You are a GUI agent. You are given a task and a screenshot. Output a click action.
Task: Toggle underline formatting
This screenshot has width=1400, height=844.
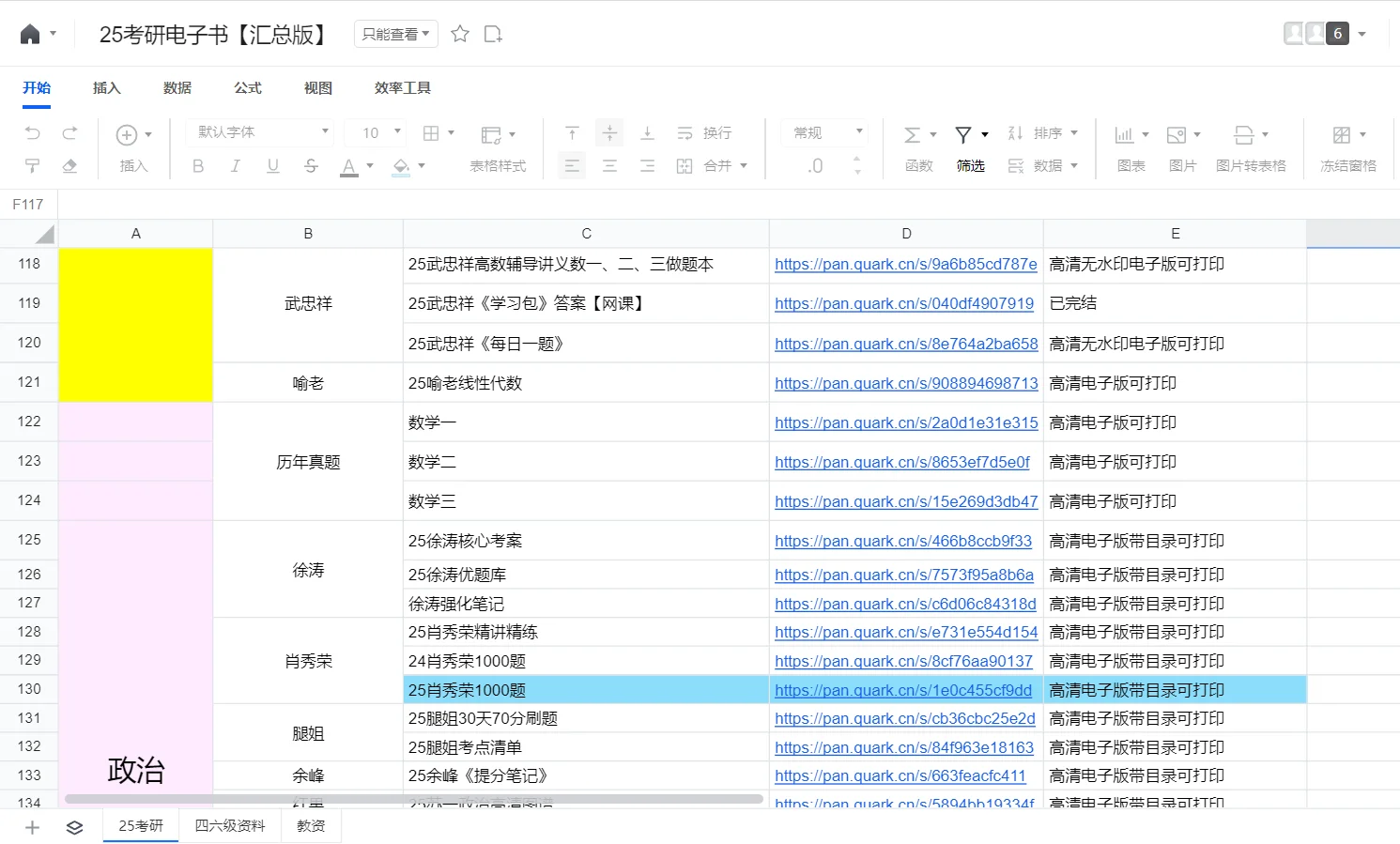(x=273, y=166)
